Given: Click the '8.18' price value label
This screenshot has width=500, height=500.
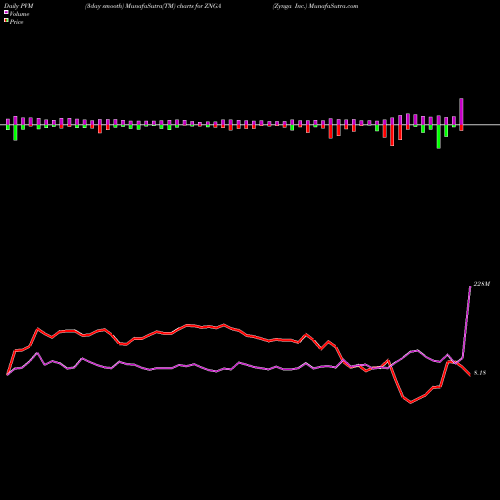Looking at the screenshot, I should coord(480,373).
